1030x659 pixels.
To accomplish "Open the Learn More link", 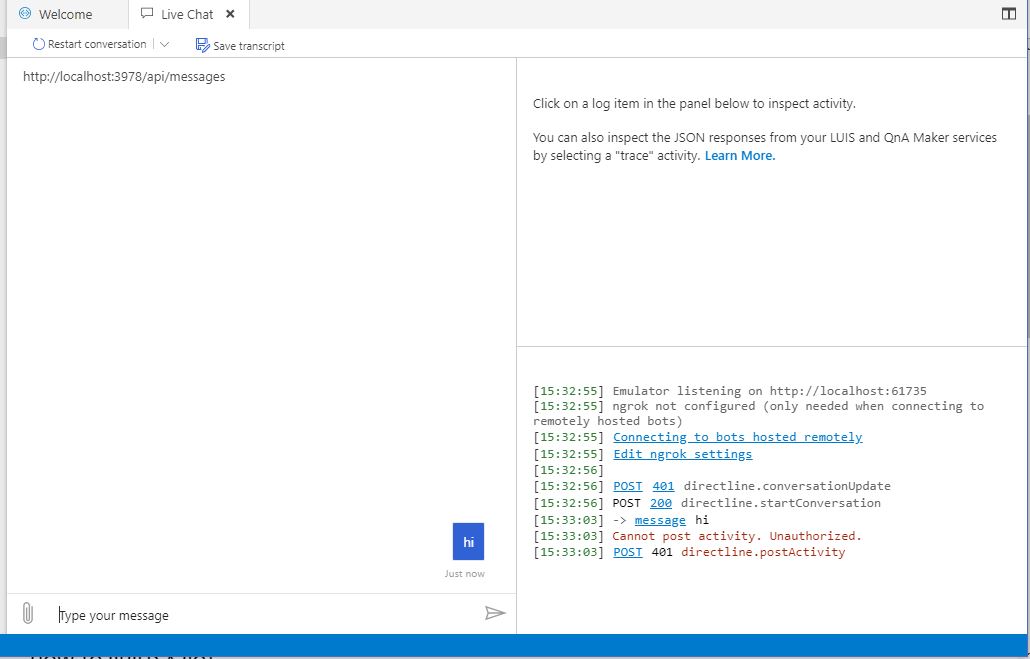I will coord(739,155).
